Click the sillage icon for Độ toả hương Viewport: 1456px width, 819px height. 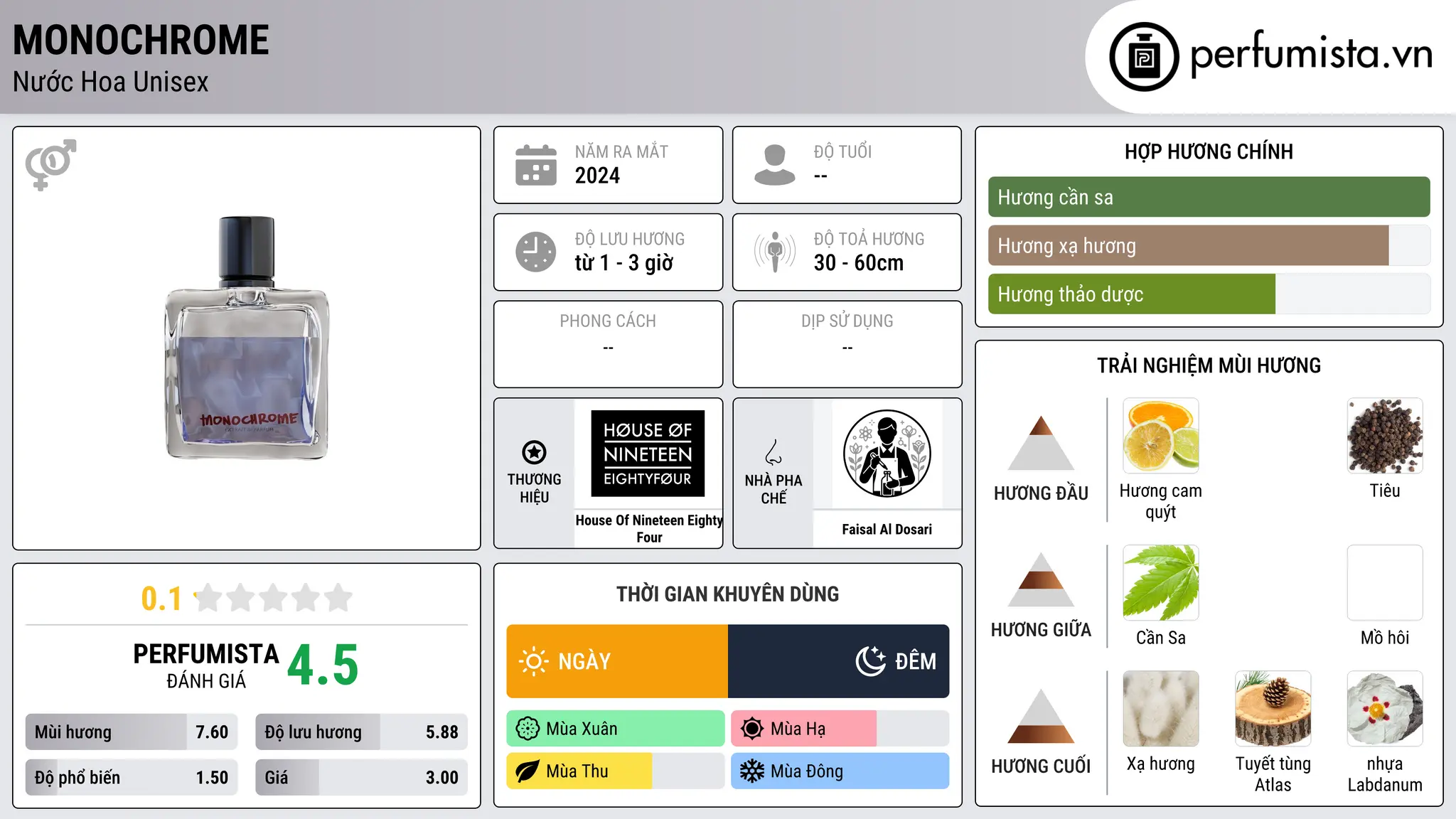[x=775, y=252]
